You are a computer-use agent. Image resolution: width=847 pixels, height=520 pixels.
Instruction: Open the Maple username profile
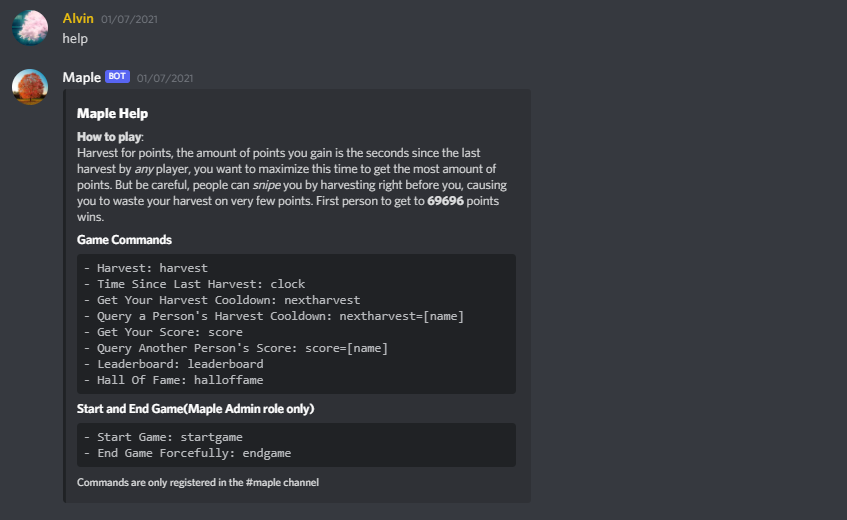(x=82, y=77)
